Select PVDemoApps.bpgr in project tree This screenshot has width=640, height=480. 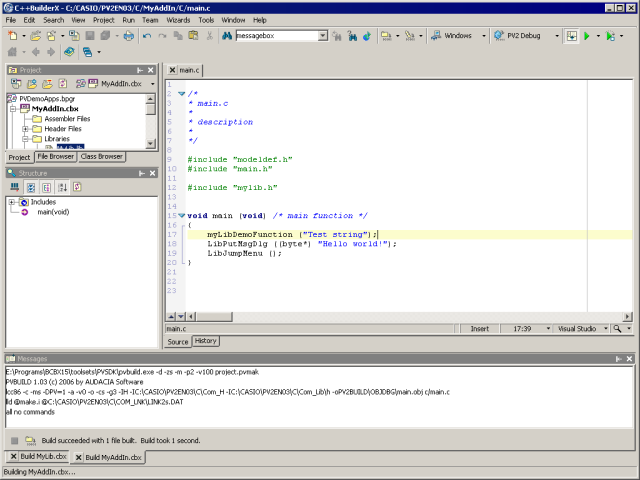pyautogui.click(x=47, y=98)
